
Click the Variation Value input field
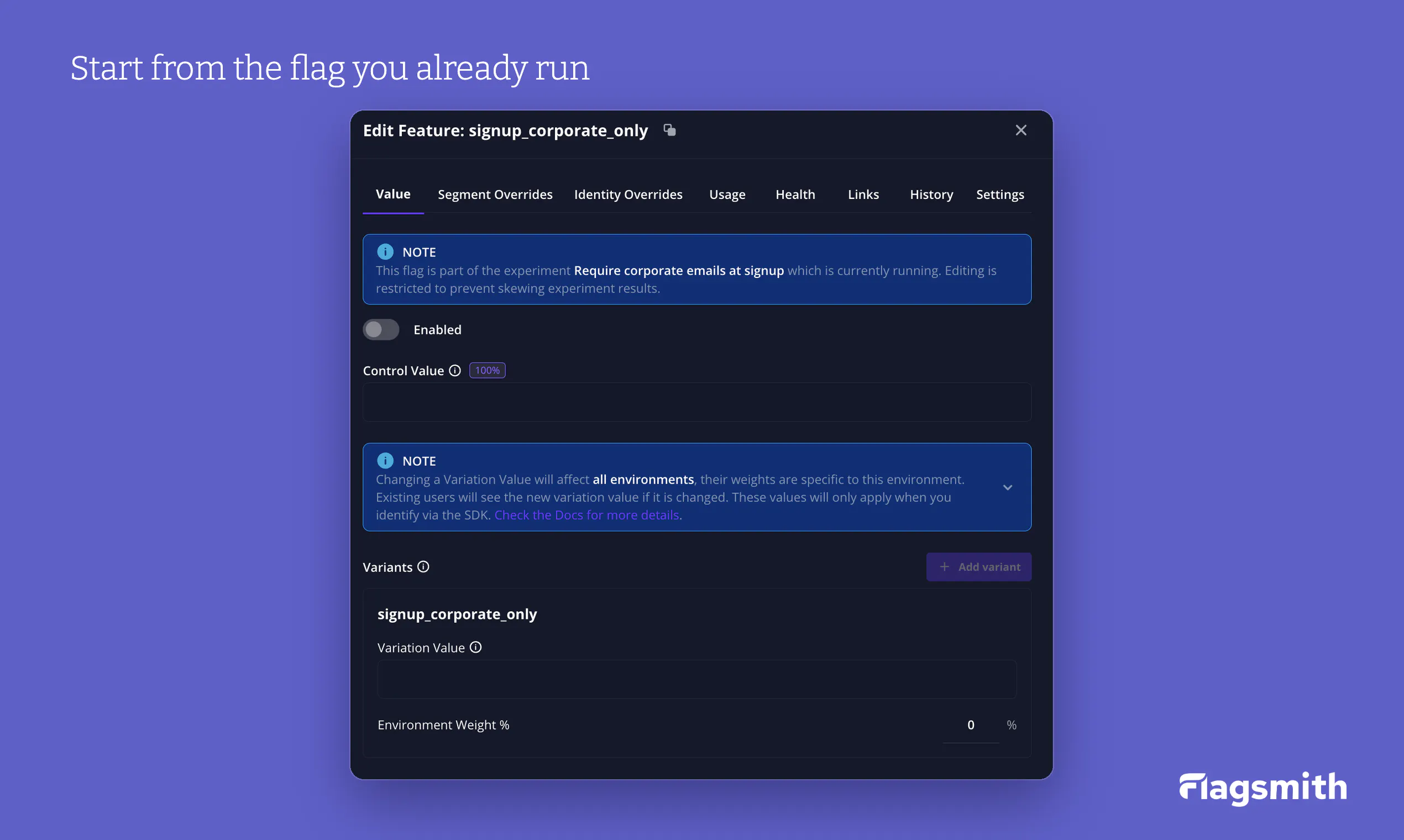(697, 679)
